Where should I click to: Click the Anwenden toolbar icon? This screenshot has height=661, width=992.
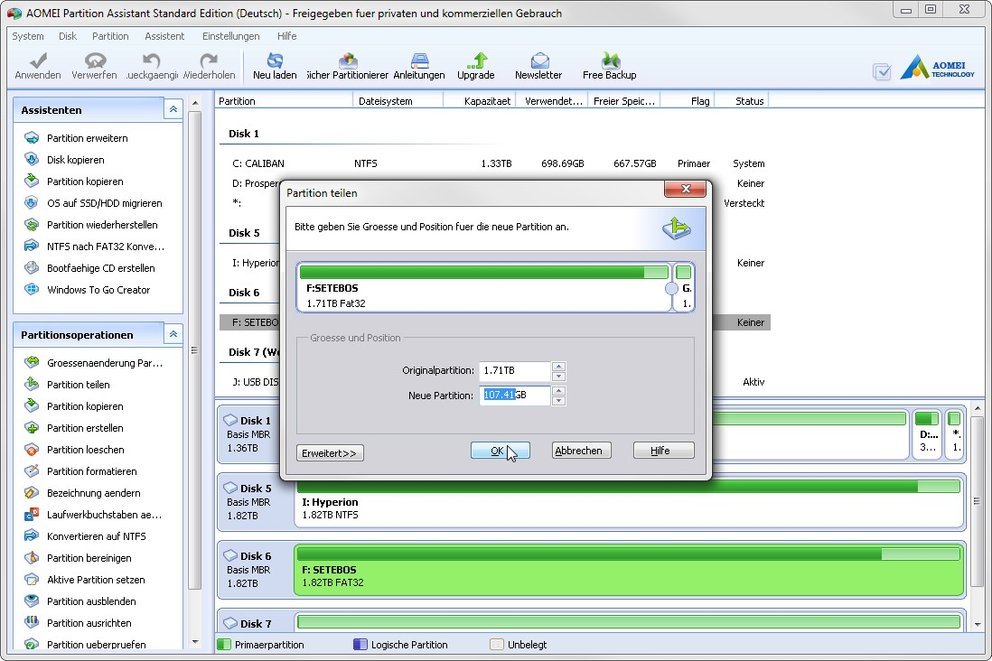pos(38,66)
